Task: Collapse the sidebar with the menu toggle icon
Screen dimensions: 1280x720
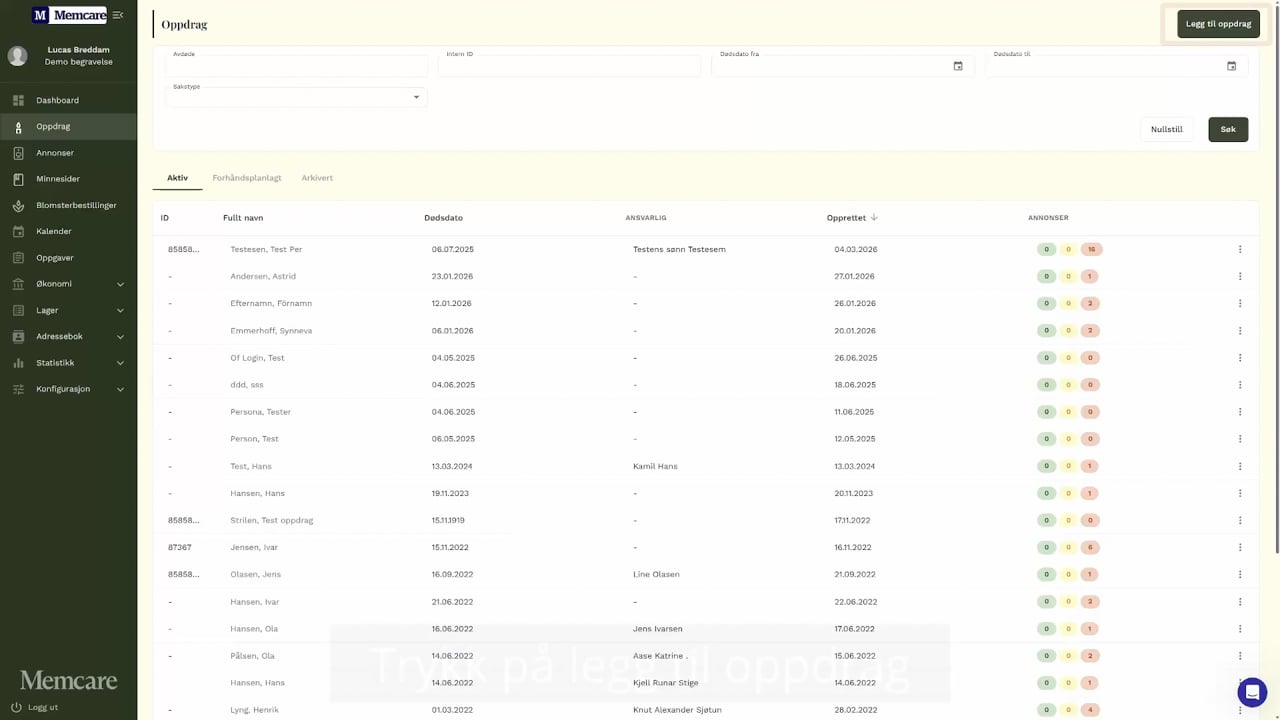Action: pyautogui.click(x=118, y=15)
